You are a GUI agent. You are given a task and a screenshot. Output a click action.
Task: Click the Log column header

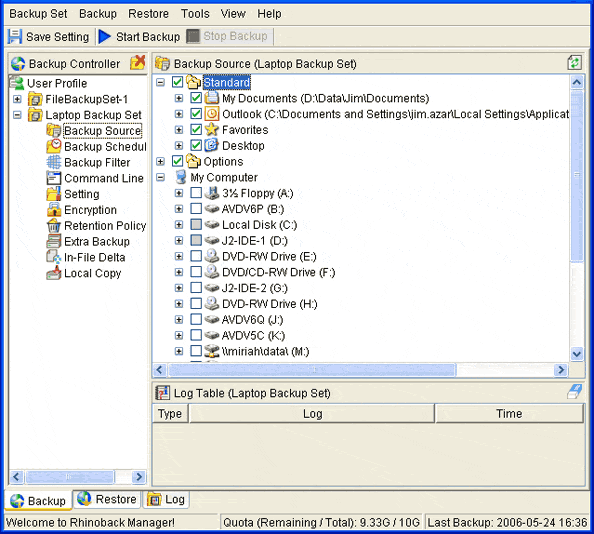click(x=312, y=414)
